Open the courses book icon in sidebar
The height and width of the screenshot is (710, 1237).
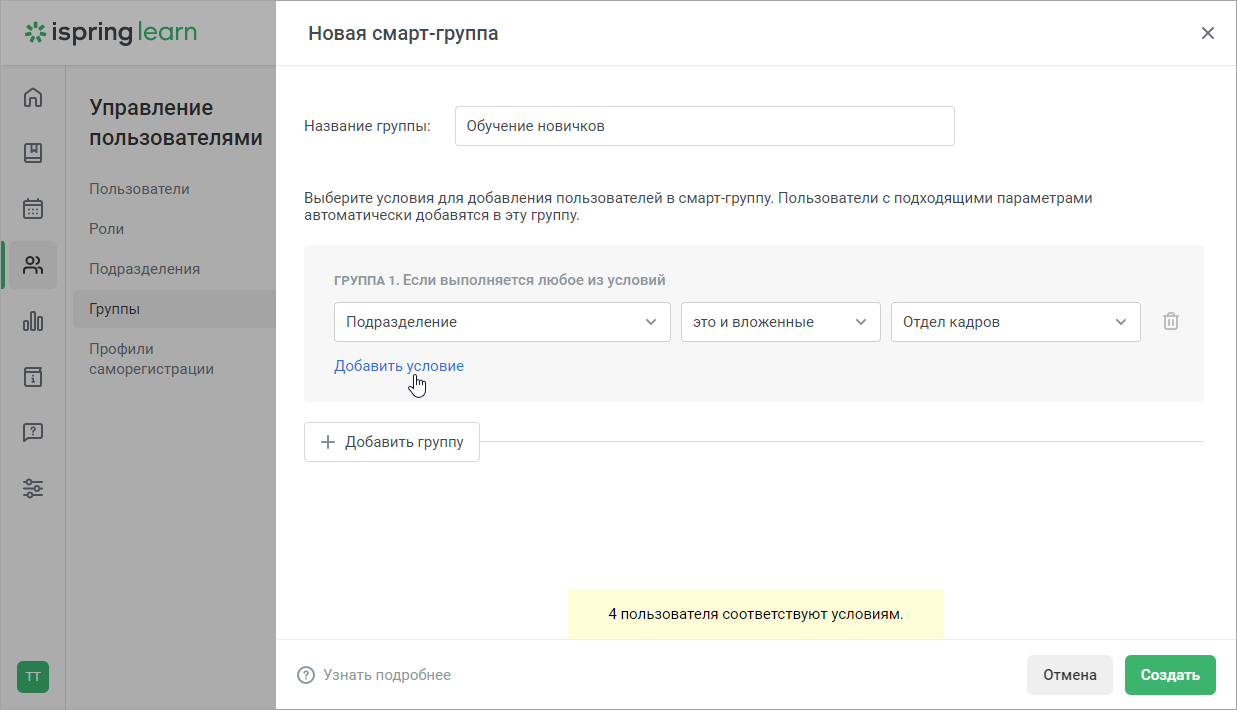(x=33, y=153)
